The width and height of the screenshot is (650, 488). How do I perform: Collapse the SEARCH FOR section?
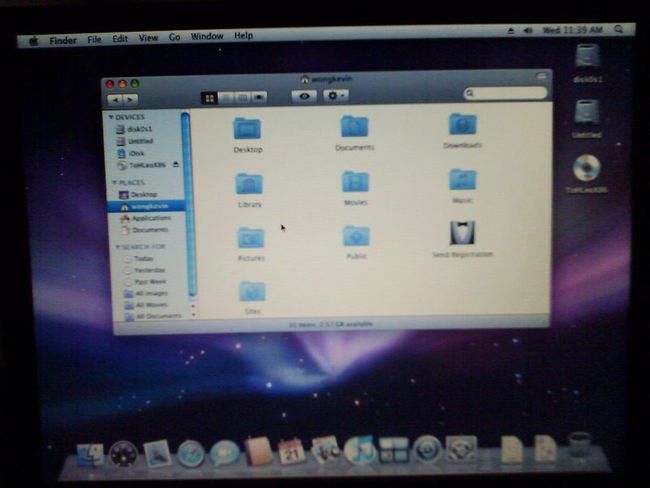(117, 247)
